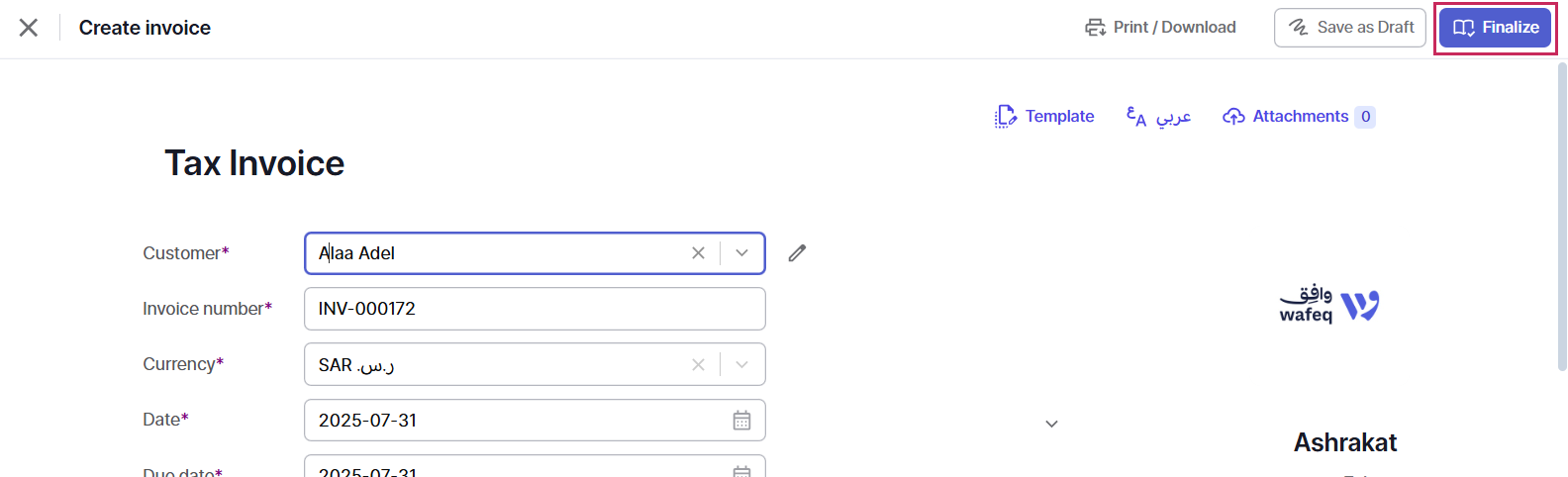Click the Wafeq company logo
1568x477 pixels.
pos(1329,305)
